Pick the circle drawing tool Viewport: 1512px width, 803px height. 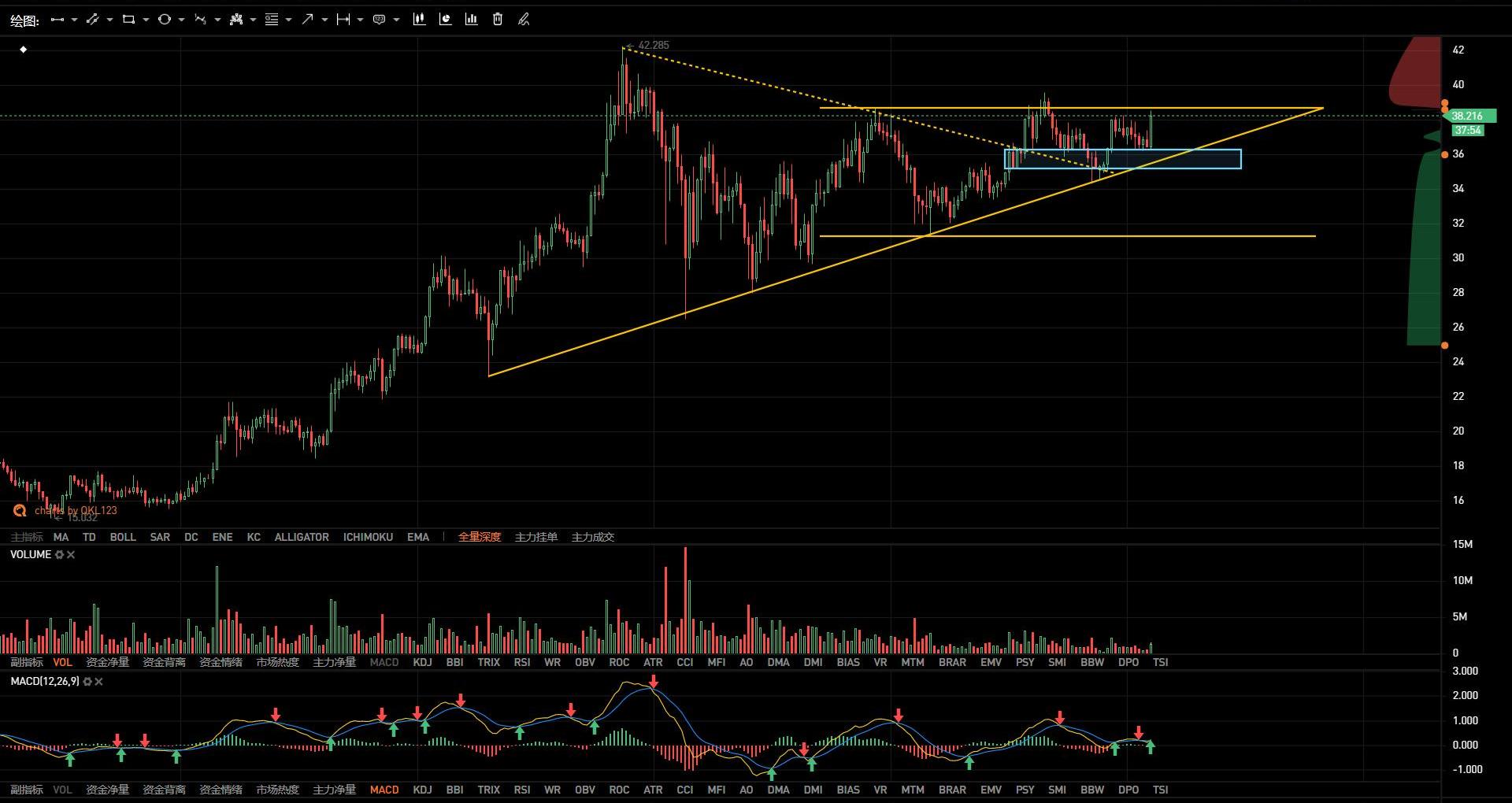coord(164,20)
